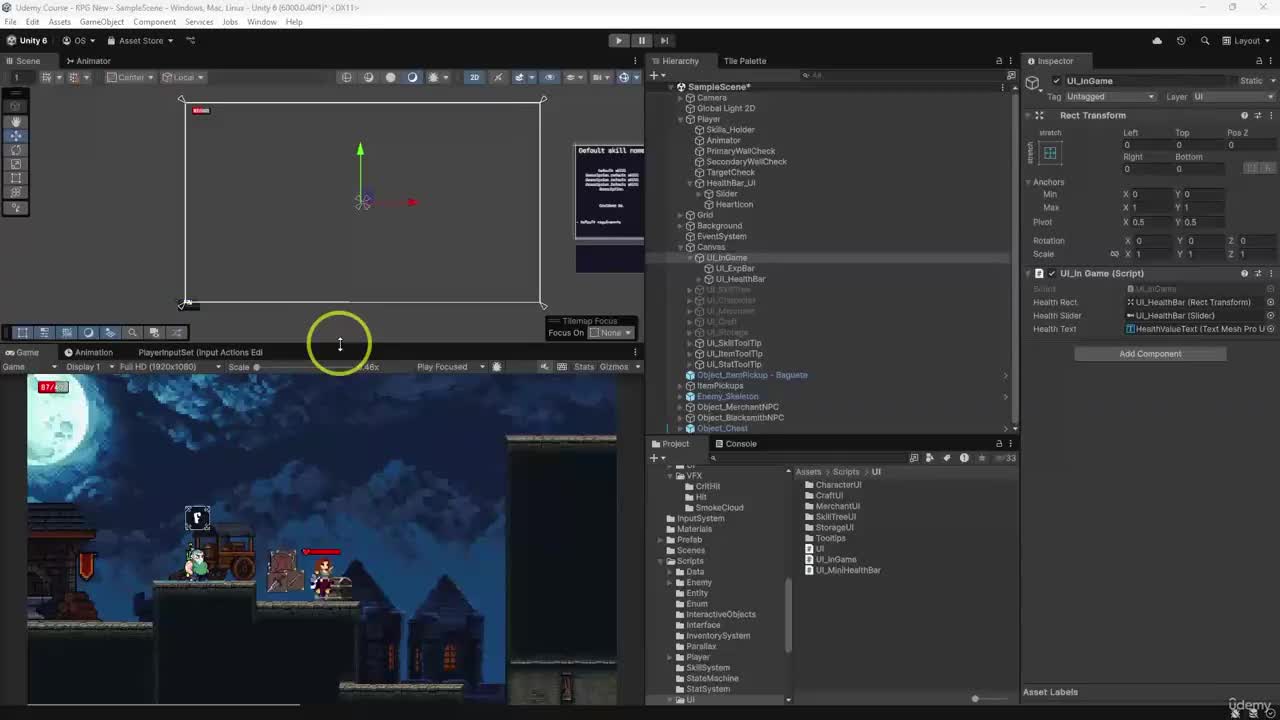This screenshot has height=720, width=1280.
Task: Expand the UI_HealthBar object in Hierarchy
Action: [699, 279]
